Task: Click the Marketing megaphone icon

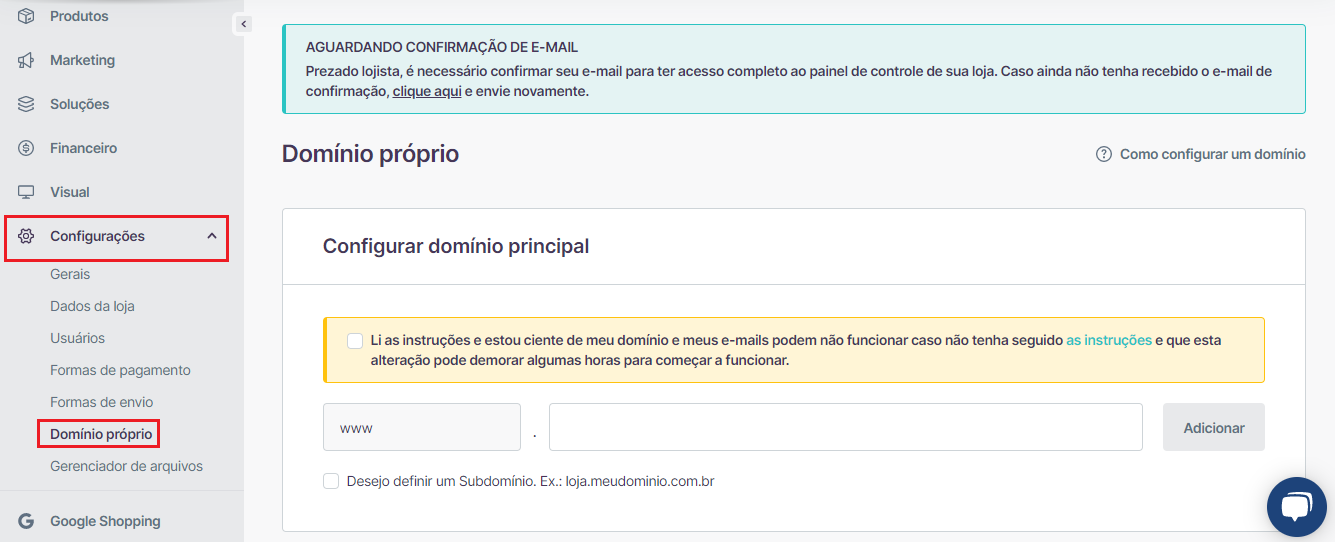Action: pyautogui.click(x=27, y=60)
